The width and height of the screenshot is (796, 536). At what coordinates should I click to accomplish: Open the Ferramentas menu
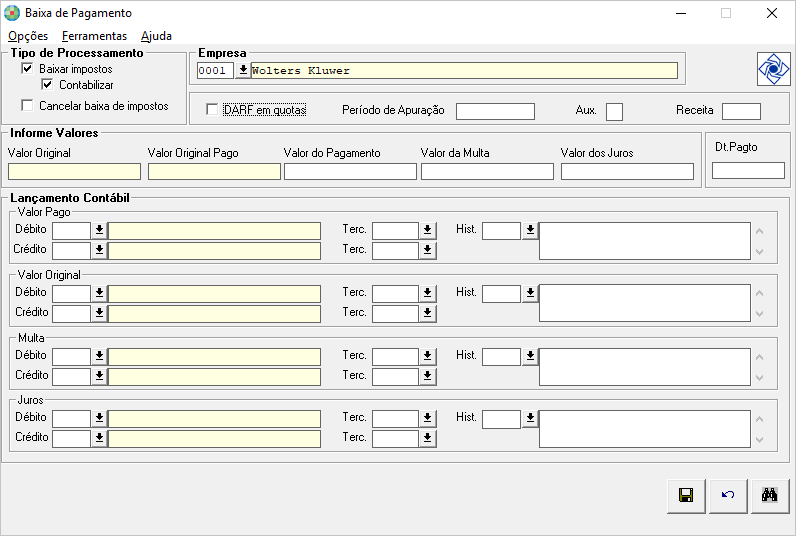click(x=94, y=36)
